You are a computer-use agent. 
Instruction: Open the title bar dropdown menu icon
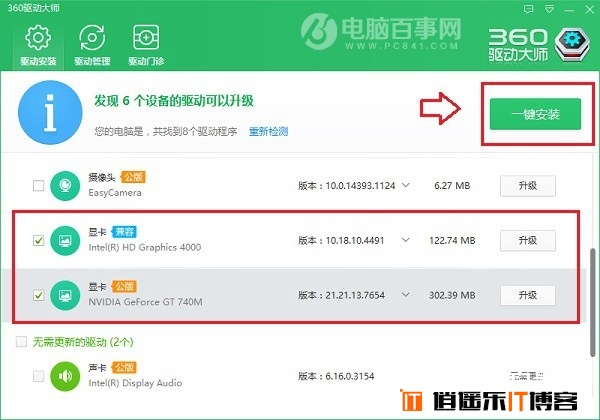click(x=549, y=9)
